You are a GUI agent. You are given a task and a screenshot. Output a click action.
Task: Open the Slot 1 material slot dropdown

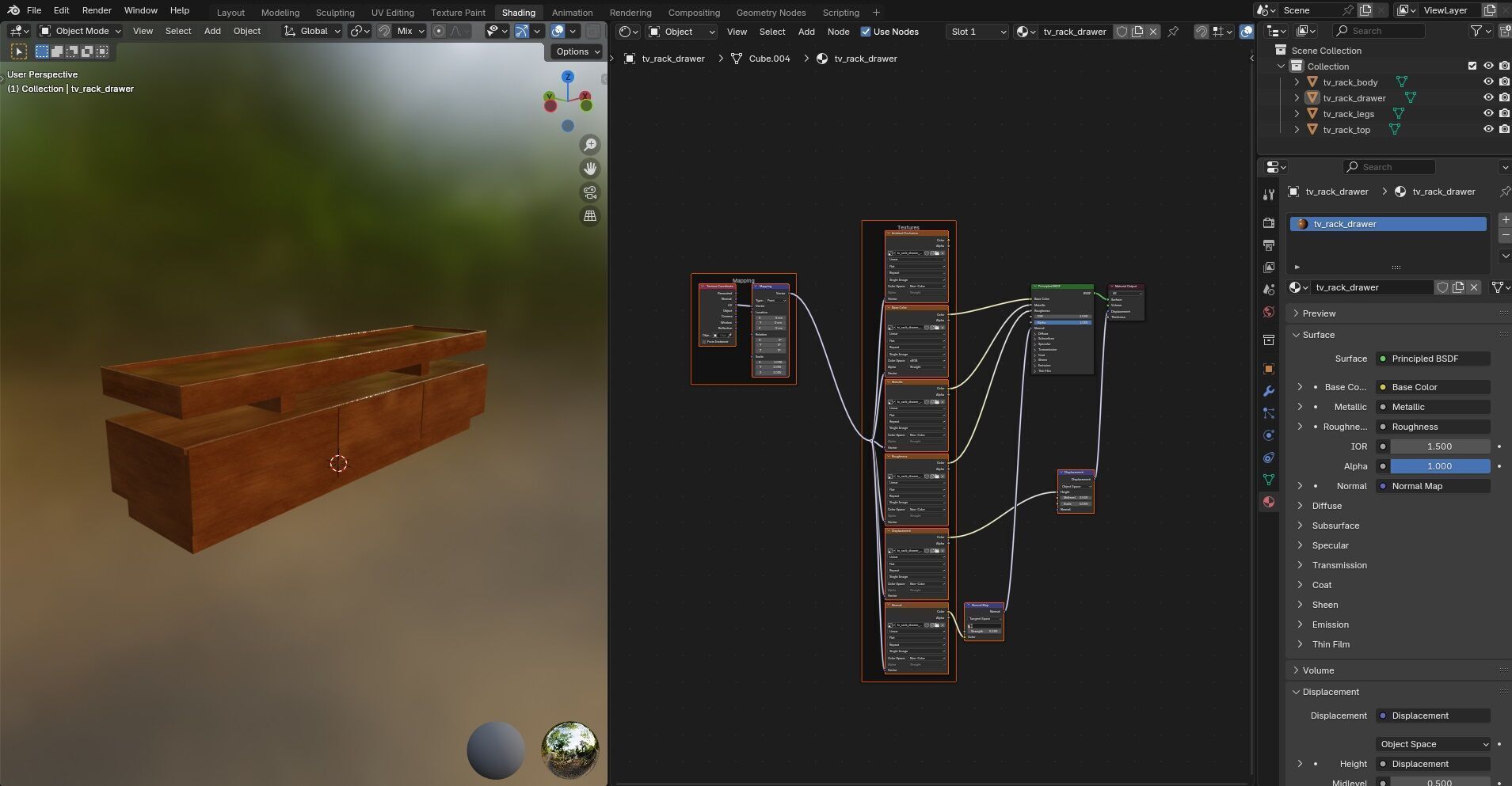pyautogui.click(x=977, y=32)
